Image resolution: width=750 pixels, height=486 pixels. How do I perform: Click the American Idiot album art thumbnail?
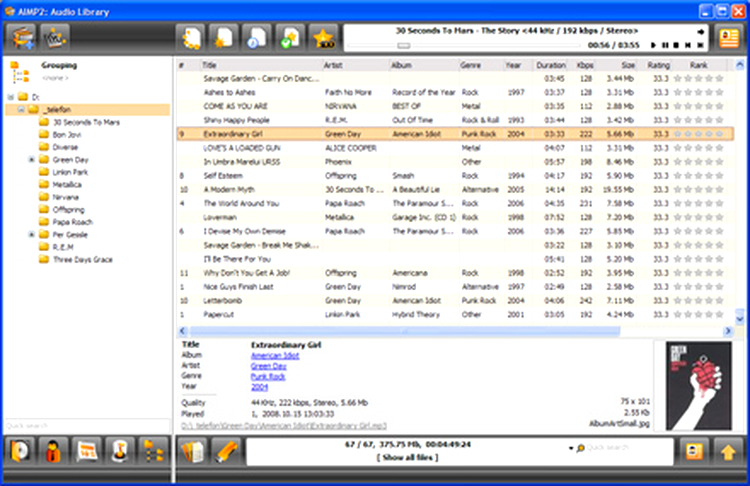699,385
